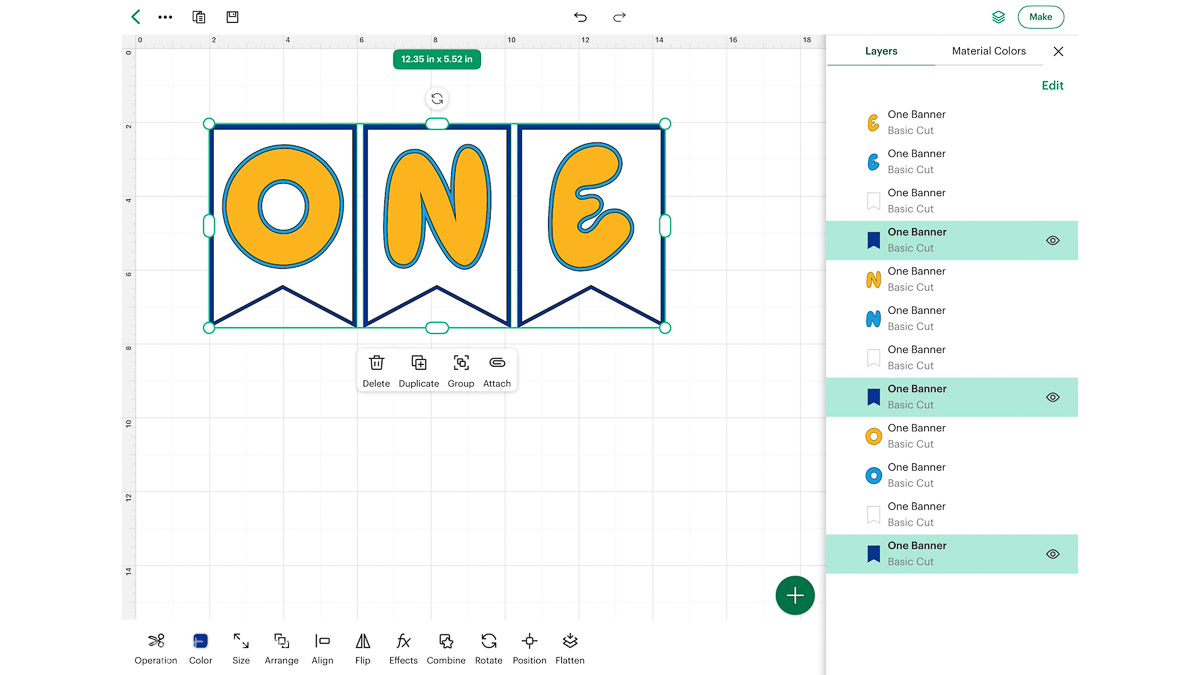Image resolution: width=1200 pixels, height=675 pixels.
Task: Toggle visibility of the middle blue banner layer
Action: (1052, 398)
